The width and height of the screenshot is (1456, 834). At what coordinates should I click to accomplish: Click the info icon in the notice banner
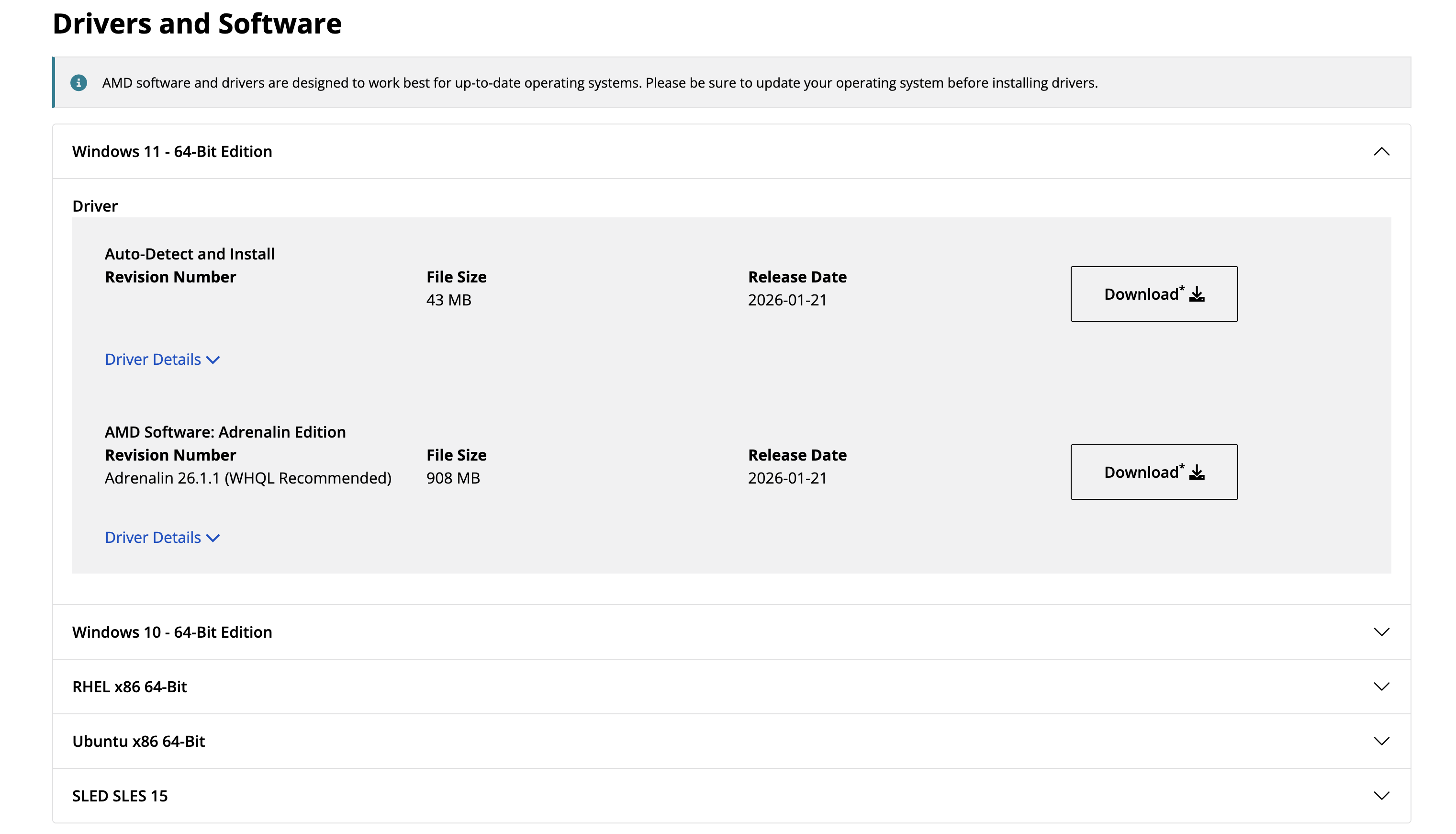(78, 83)
